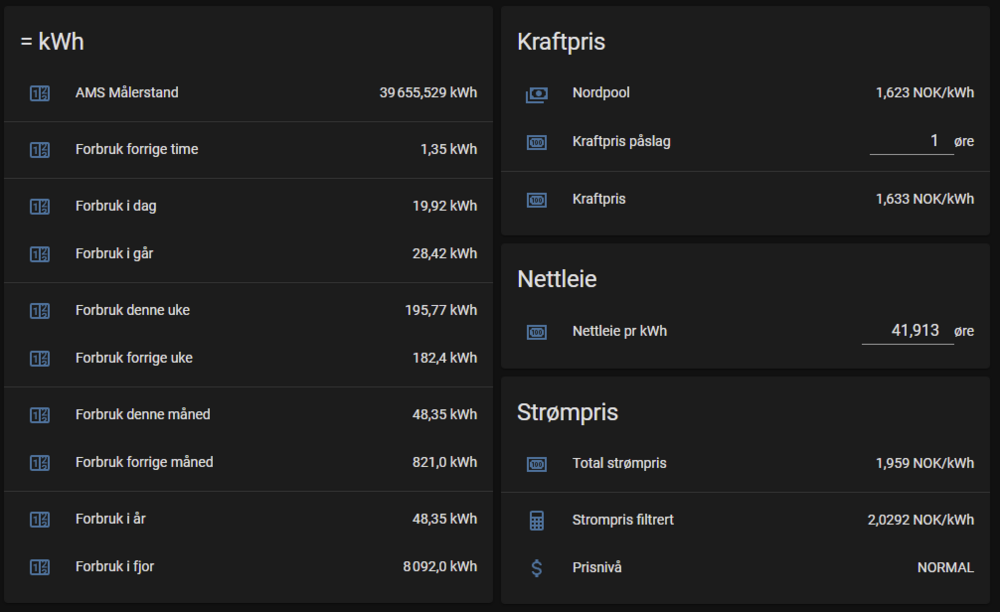
Task: Click the Total strømpris money icon
Action: [x=537, y=464]
